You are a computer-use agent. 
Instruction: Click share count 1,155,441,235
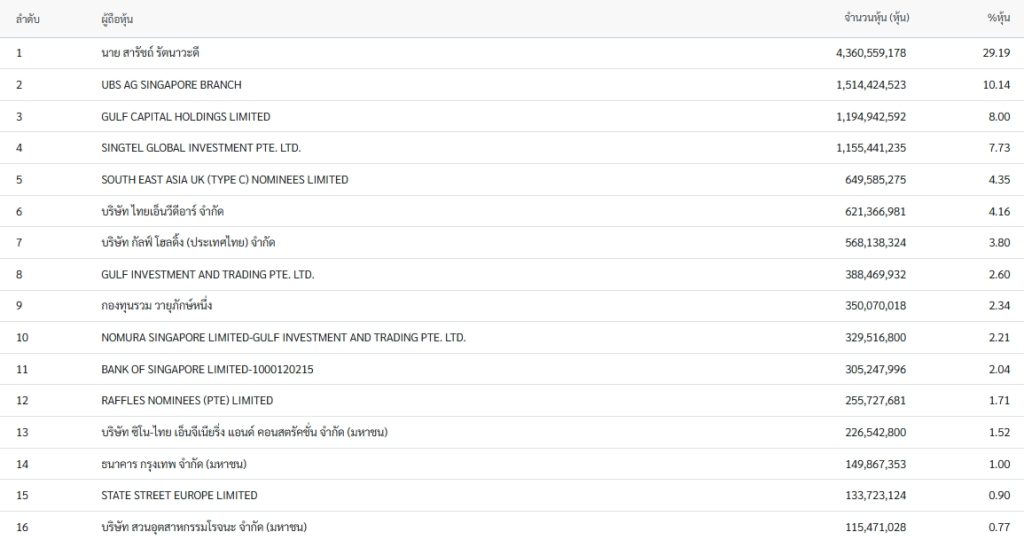pos(871,148)
